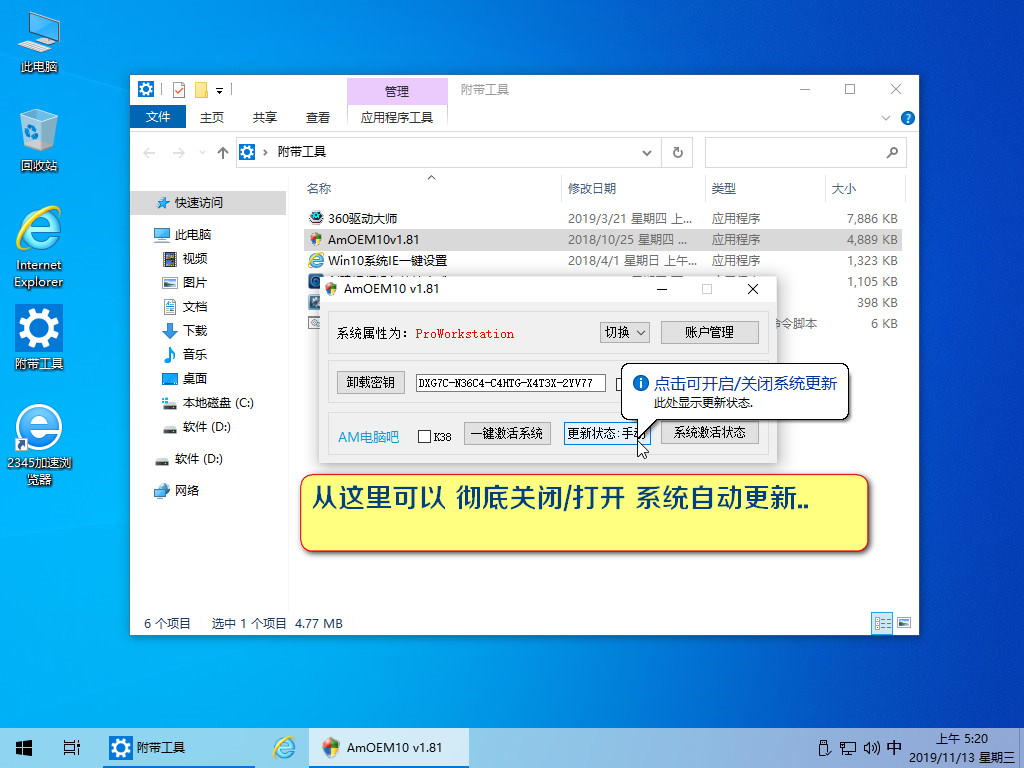This screenshot has height=768, width=1024.
Task: Select the 360驱动大师 file icon
Action: tap(316, 217)
